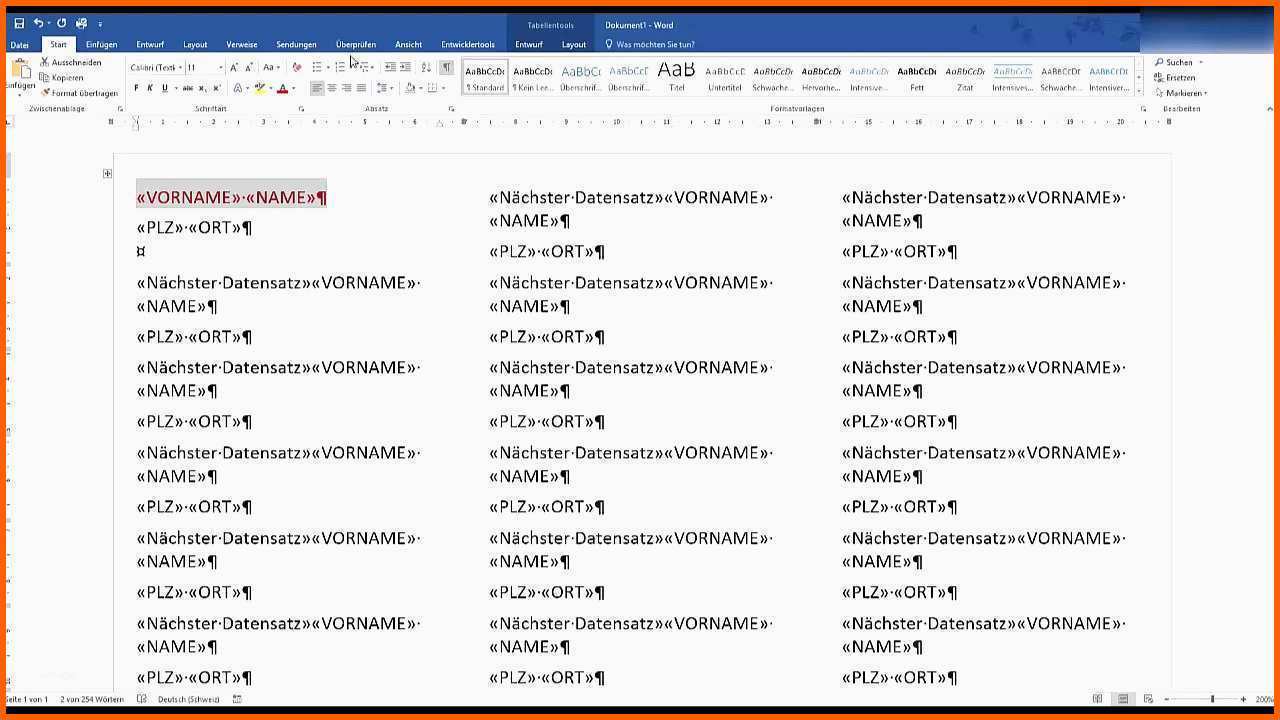Open the font size dropdown
This screenshot has height=720, width=1280.
(219, 67)
